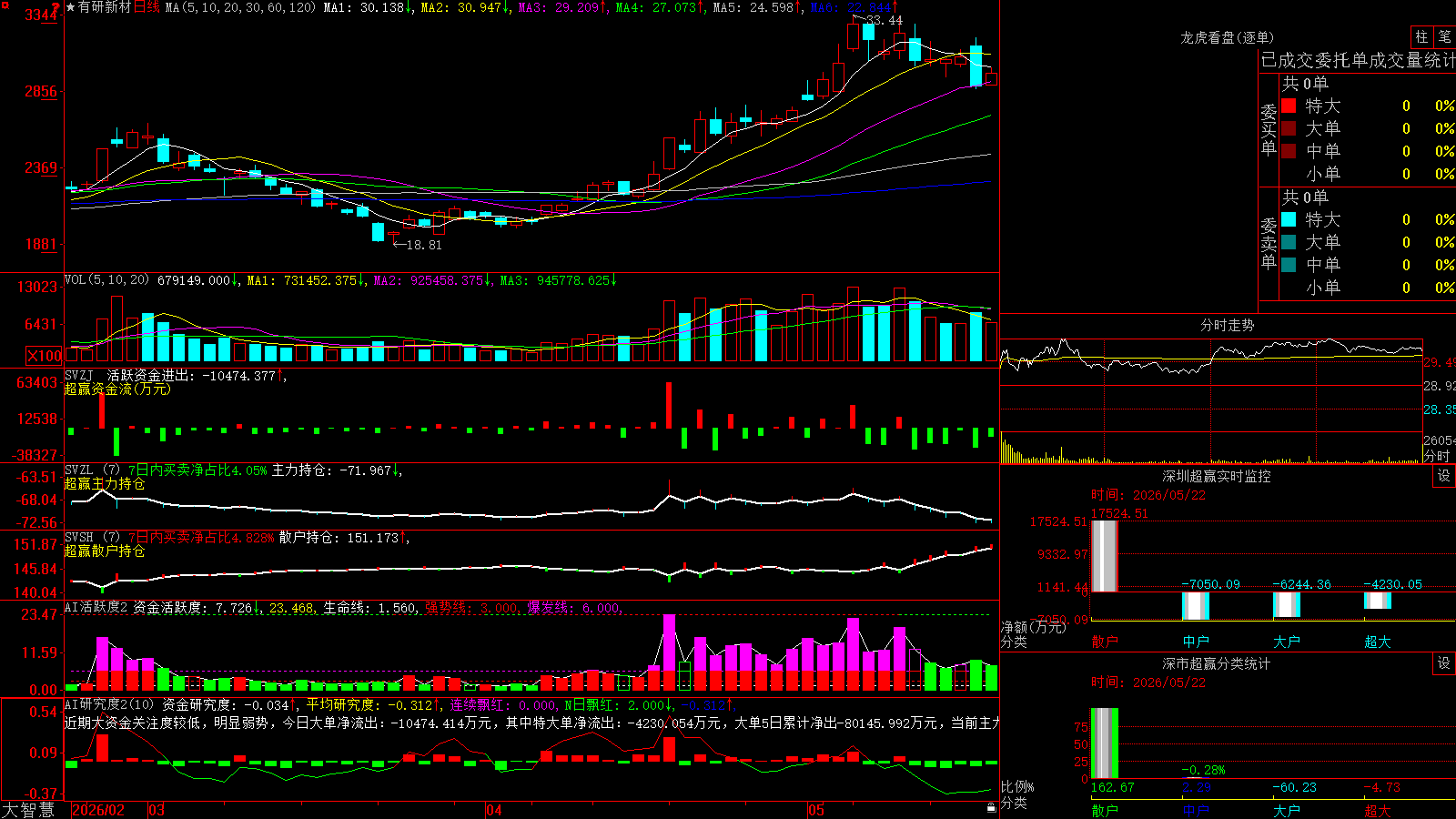This screenshot has width=1456, height=819.
Task: Click the 17524.51 散户 bar in 深圳超赢实时监控
Action: pos(1105,556)
